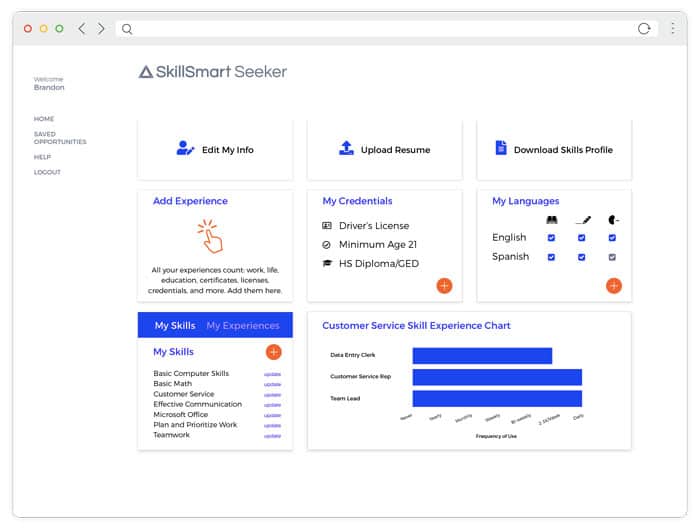Click the reading book icon in My Languages
The height and width of the screenshot is (529, 700).
[x=552, y=220]
